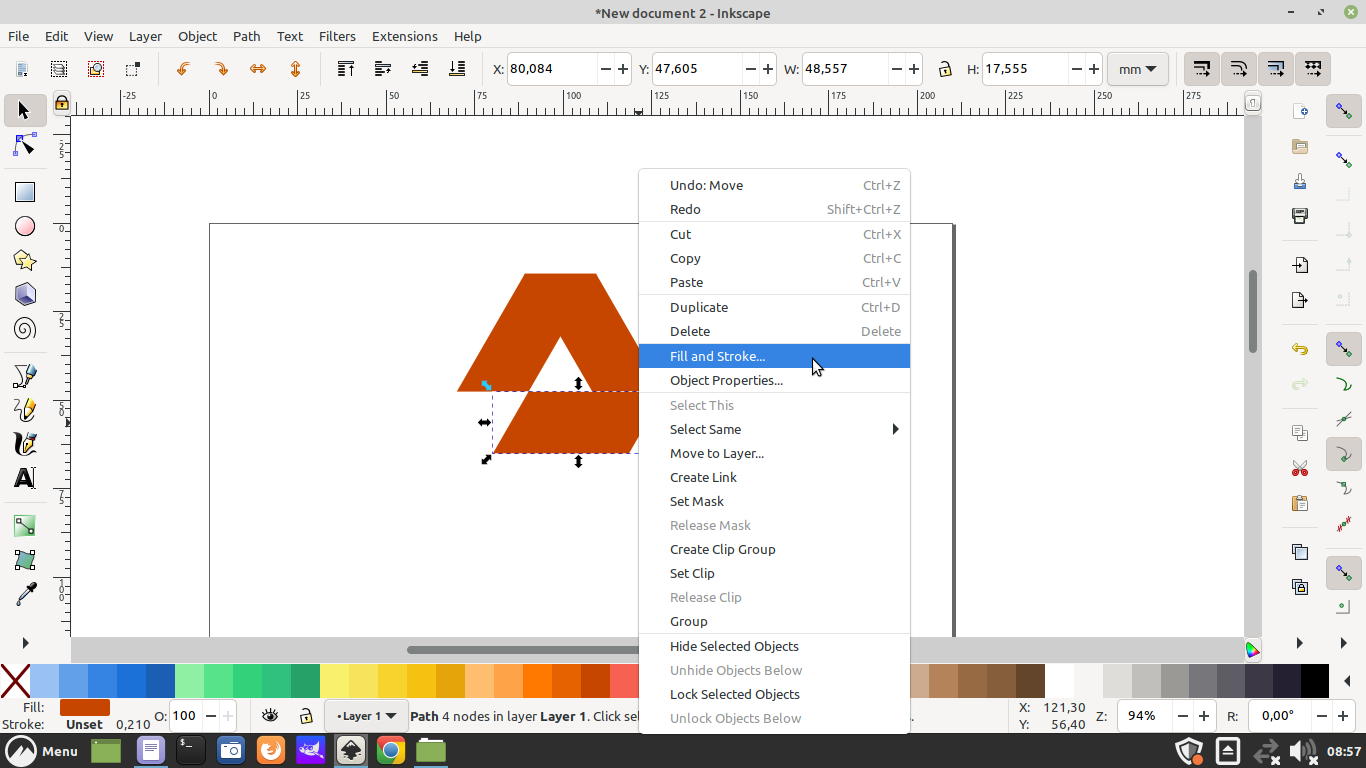This screenshot has height=768, width=1366.
Task: Click the Fill color indicator swatch
Action: (84, 708)
